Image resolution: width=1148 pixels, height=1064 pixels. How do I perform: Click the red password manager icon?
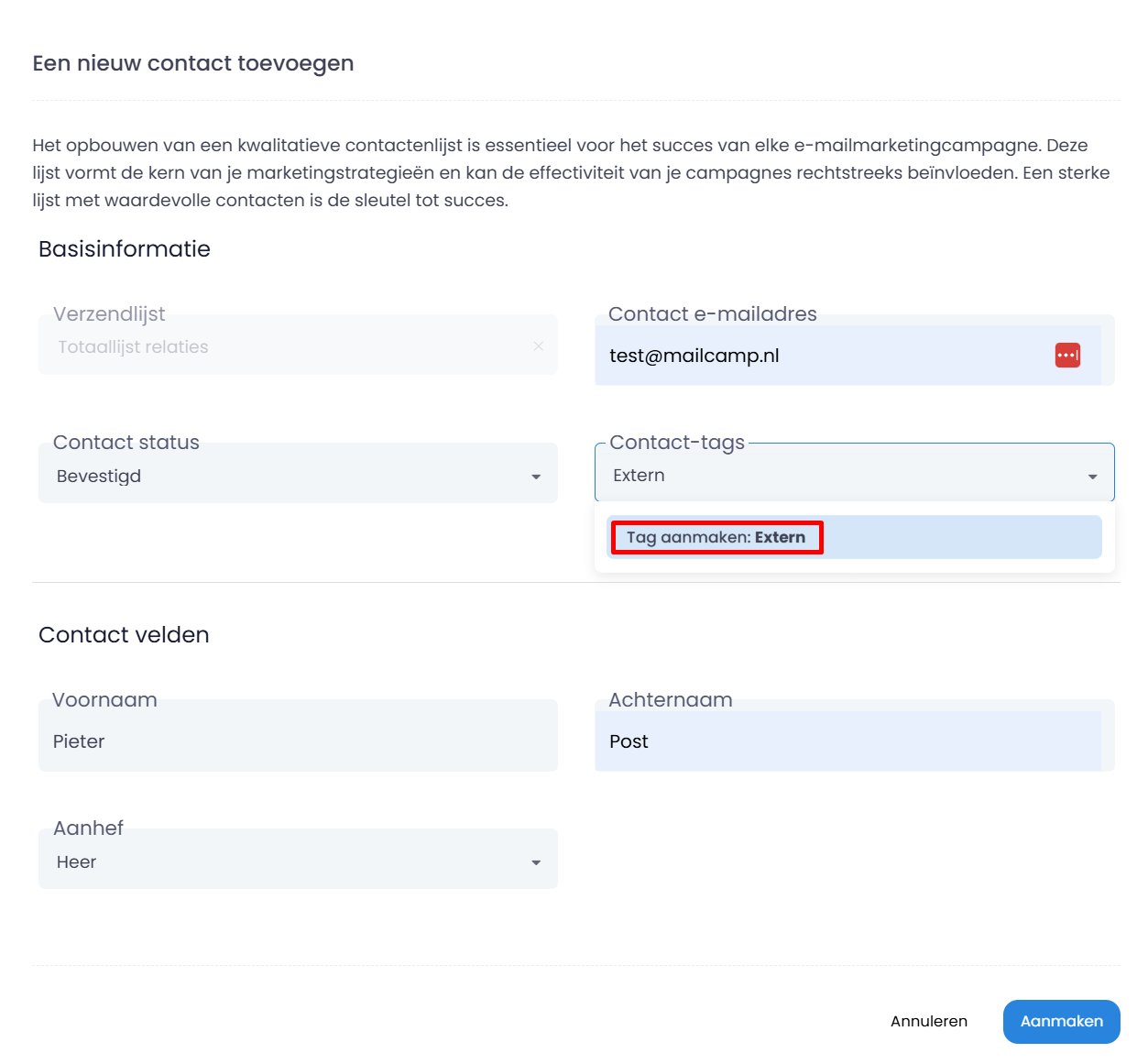click(1067, 356)
